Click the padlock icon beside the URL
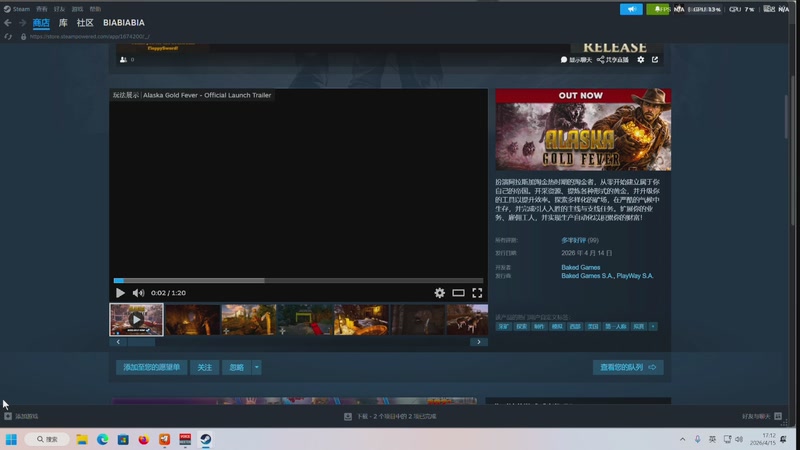800x450 pixels. [x=23, y=37]
